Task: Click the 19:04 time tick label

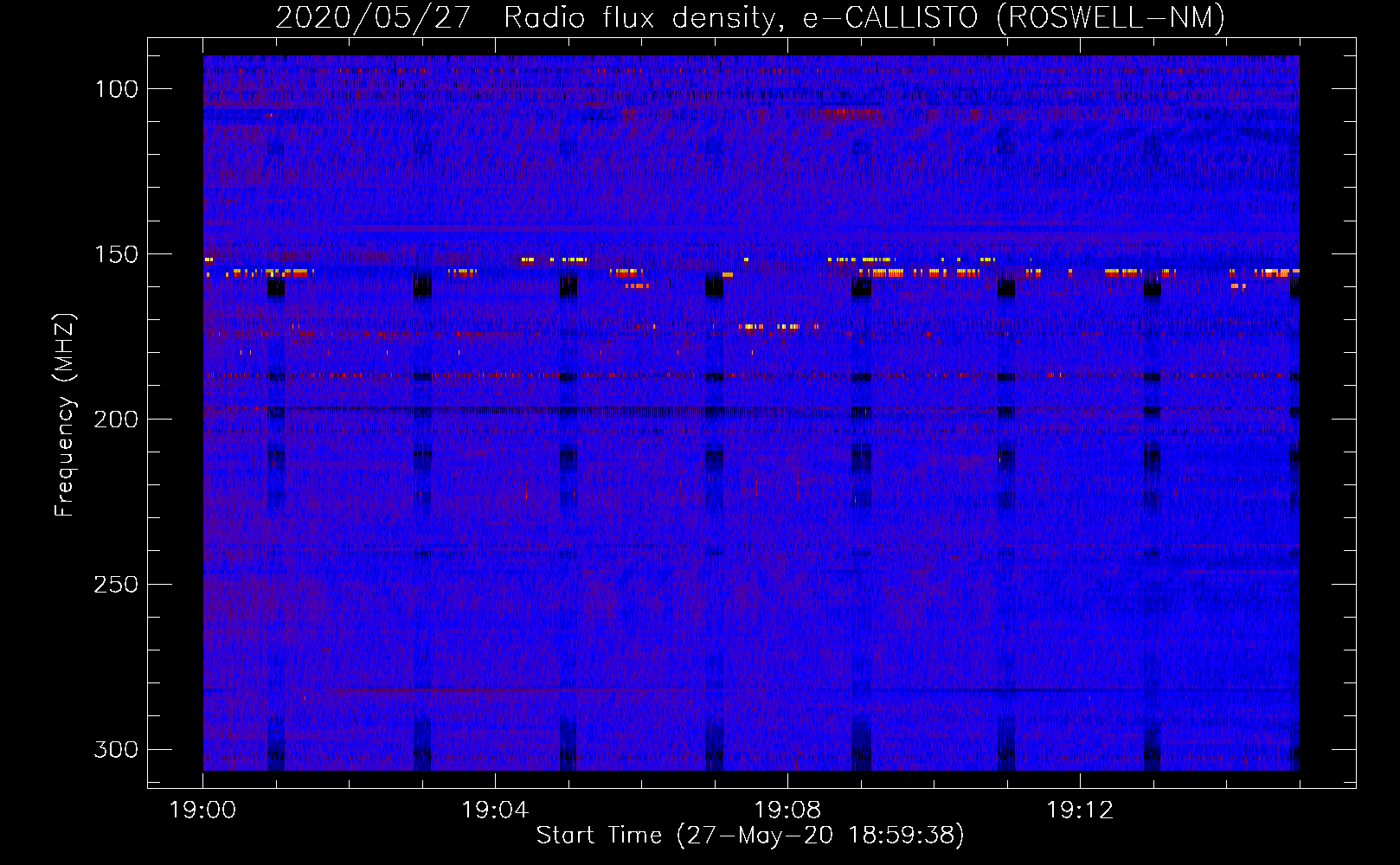Action: pos(495,811)
